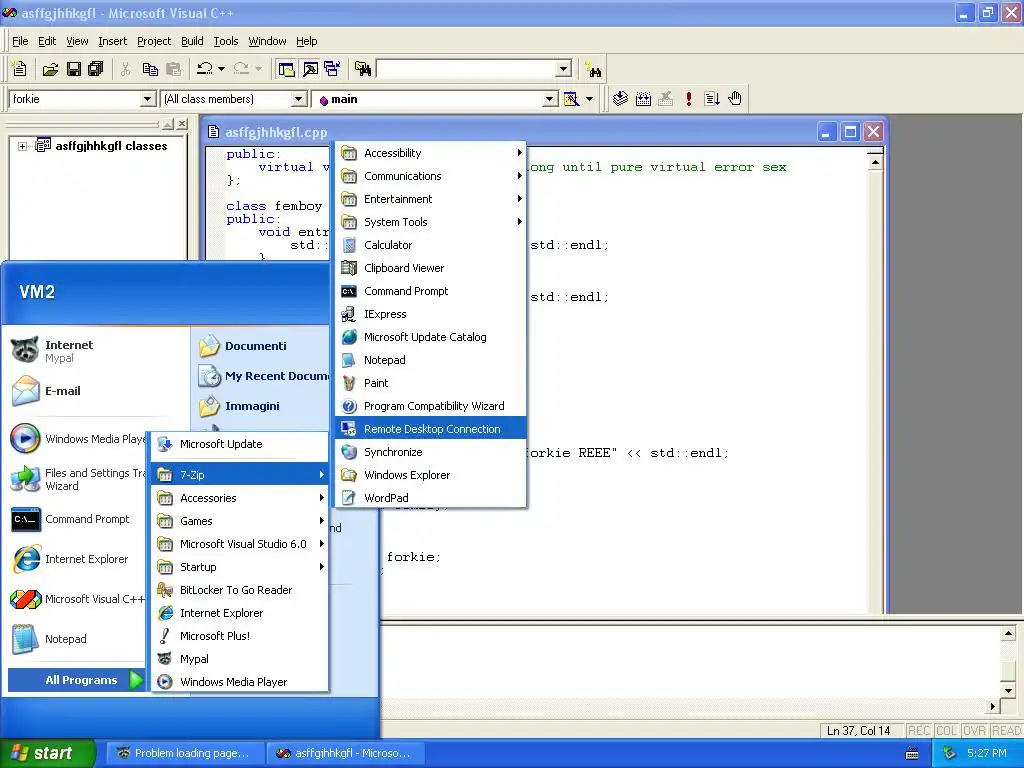Open the Build menu
This screenshot has width=1024, height=768.
192,41
